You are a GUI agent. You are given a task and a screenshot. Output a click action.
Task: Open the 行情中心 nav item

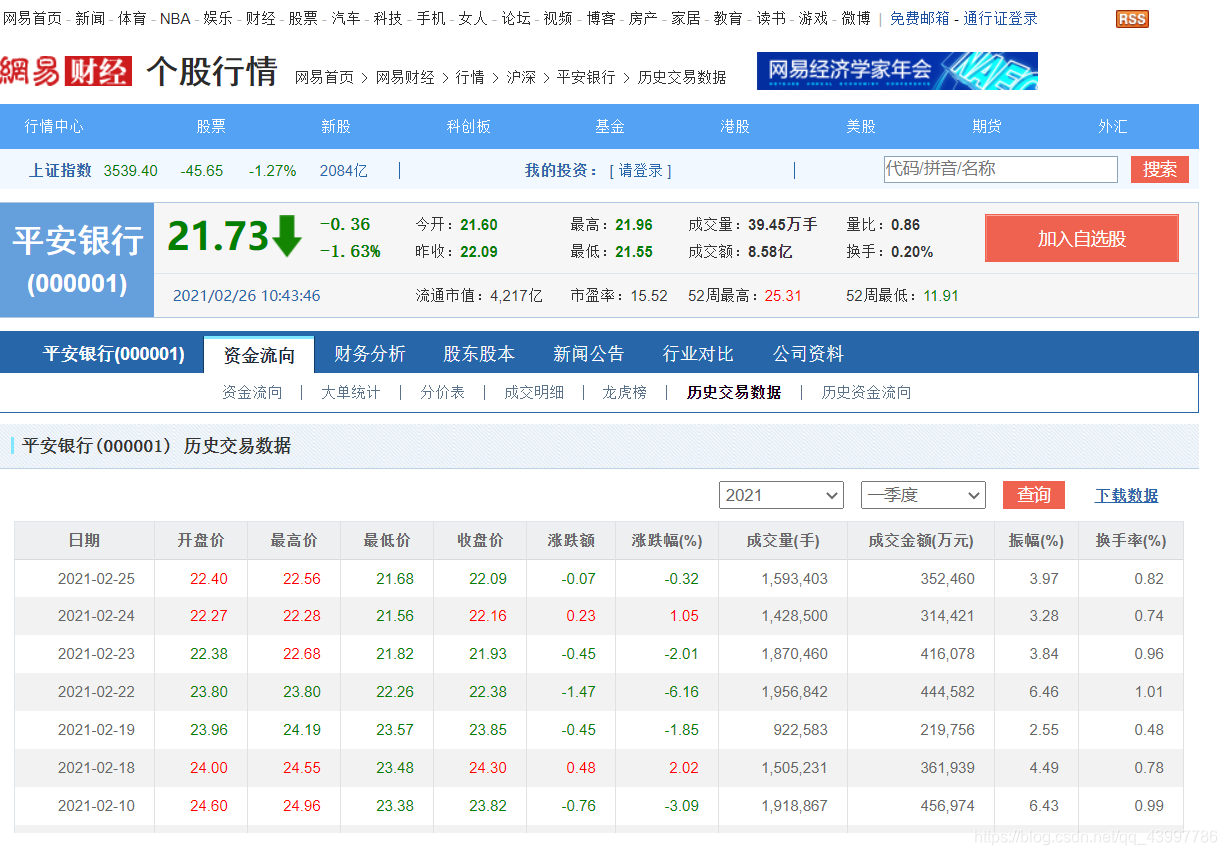coord(55,126)
